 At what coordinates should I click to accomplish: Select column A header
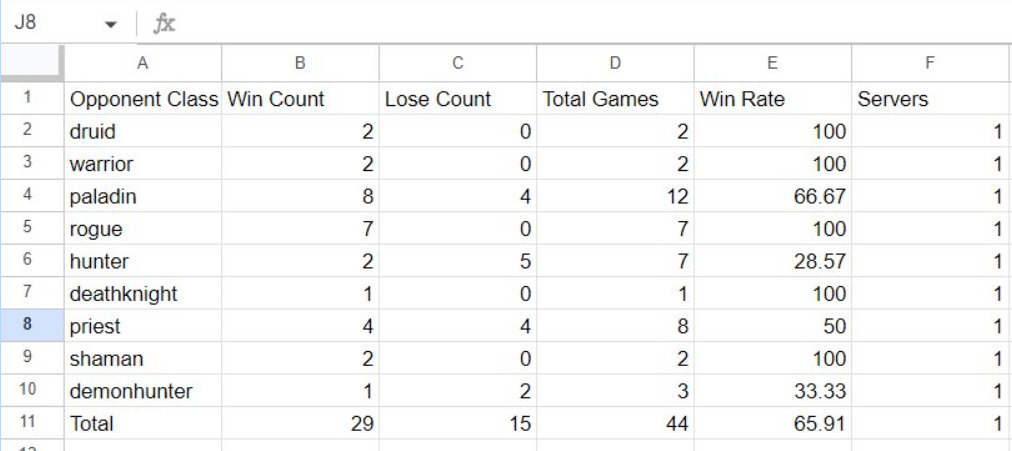(143, 63)
